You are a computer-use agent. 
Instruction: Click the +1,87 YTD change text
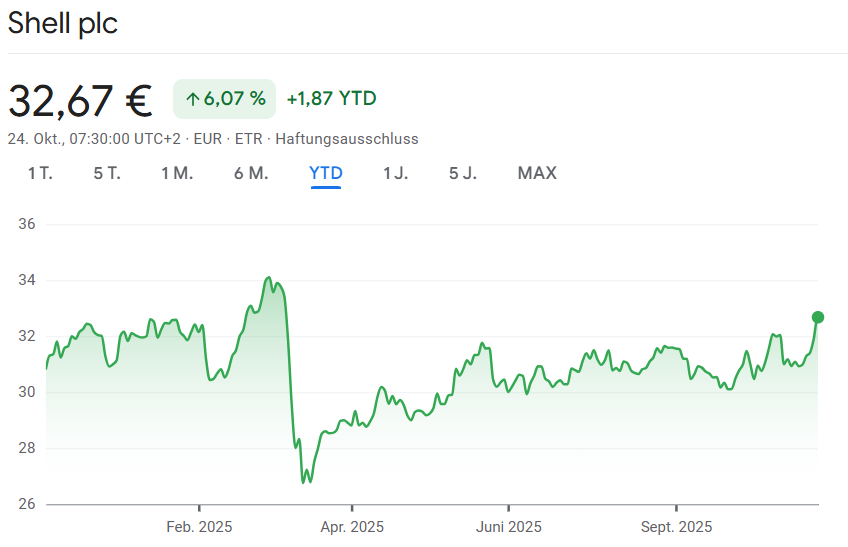(331, 98)
